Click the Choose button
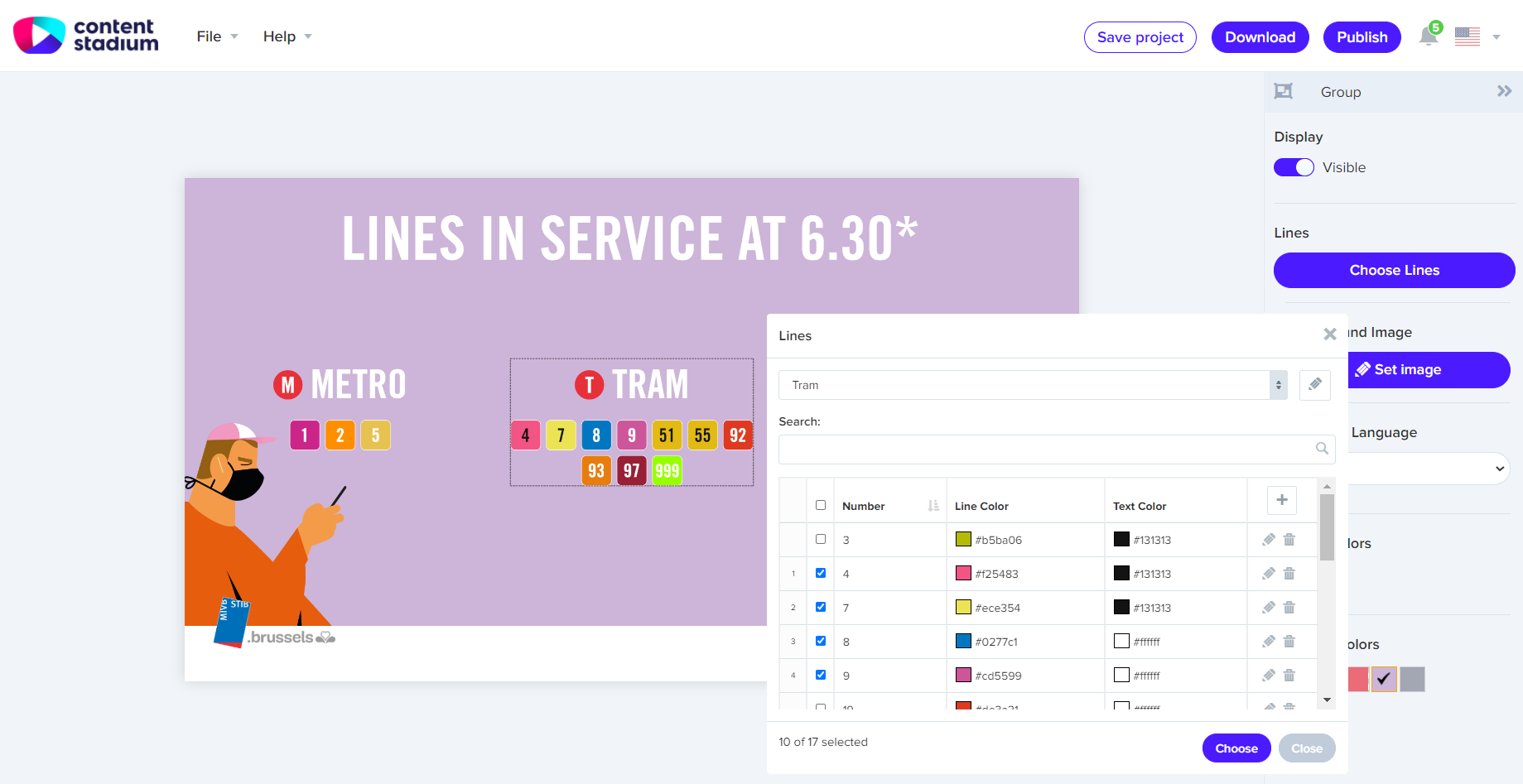The image size is (1523, 784). (1236, 748)
